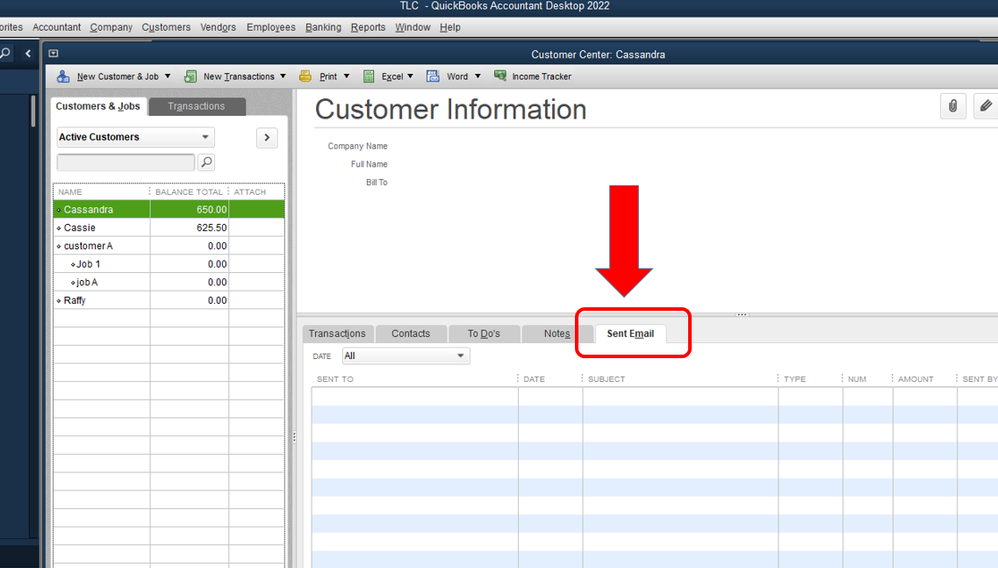Image resolution: width=998 pixels, height=568 pixels.
Task: Click the Print printer icon
Action: tap(306, 76)
